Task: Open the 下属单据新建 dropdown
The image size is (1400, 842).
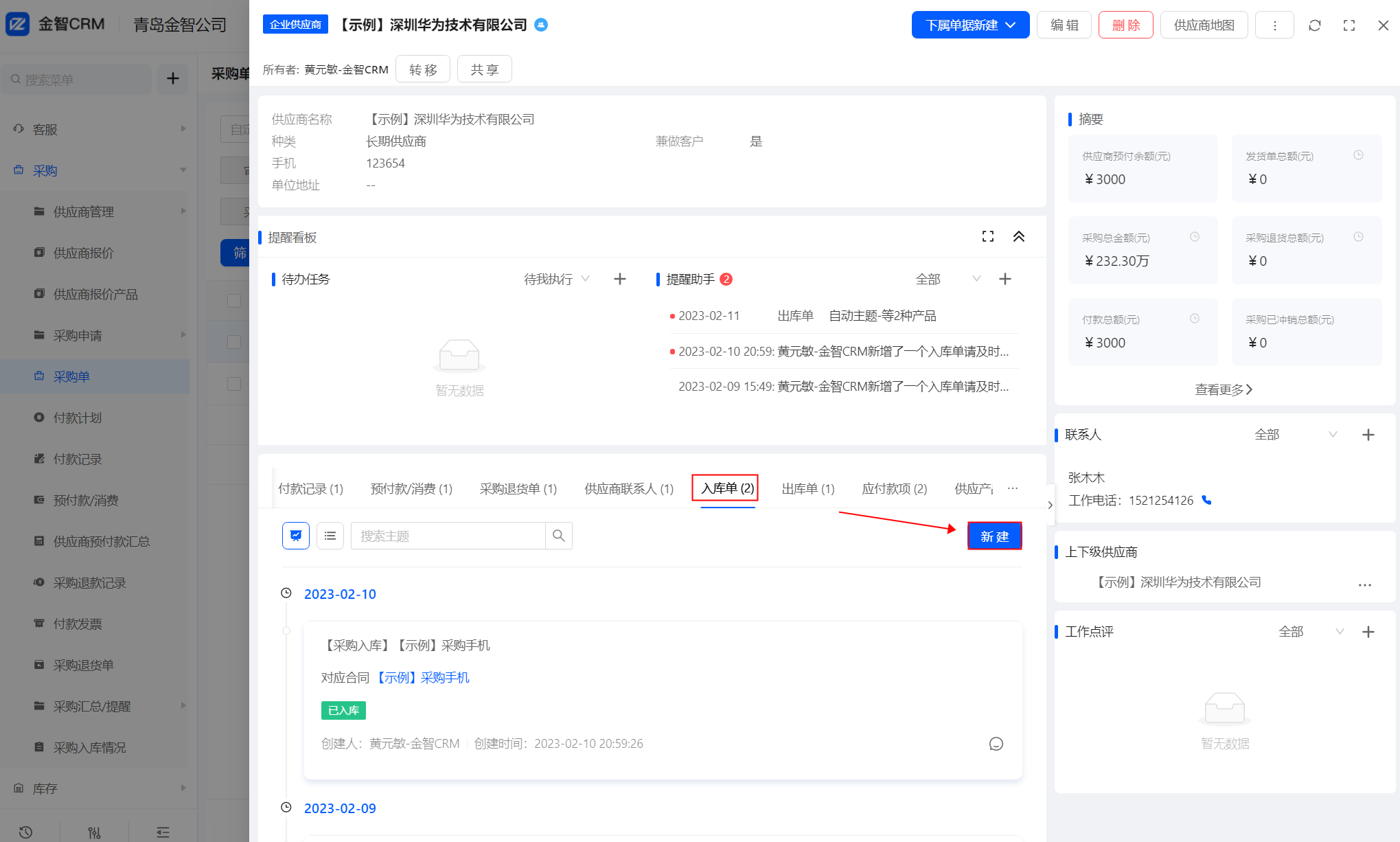Action: tap(970, 25)
